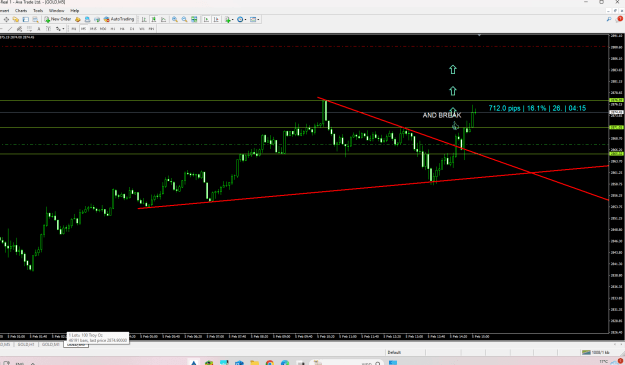
Task: Switch chart to line chart mode
Action: tap(163, 20)
